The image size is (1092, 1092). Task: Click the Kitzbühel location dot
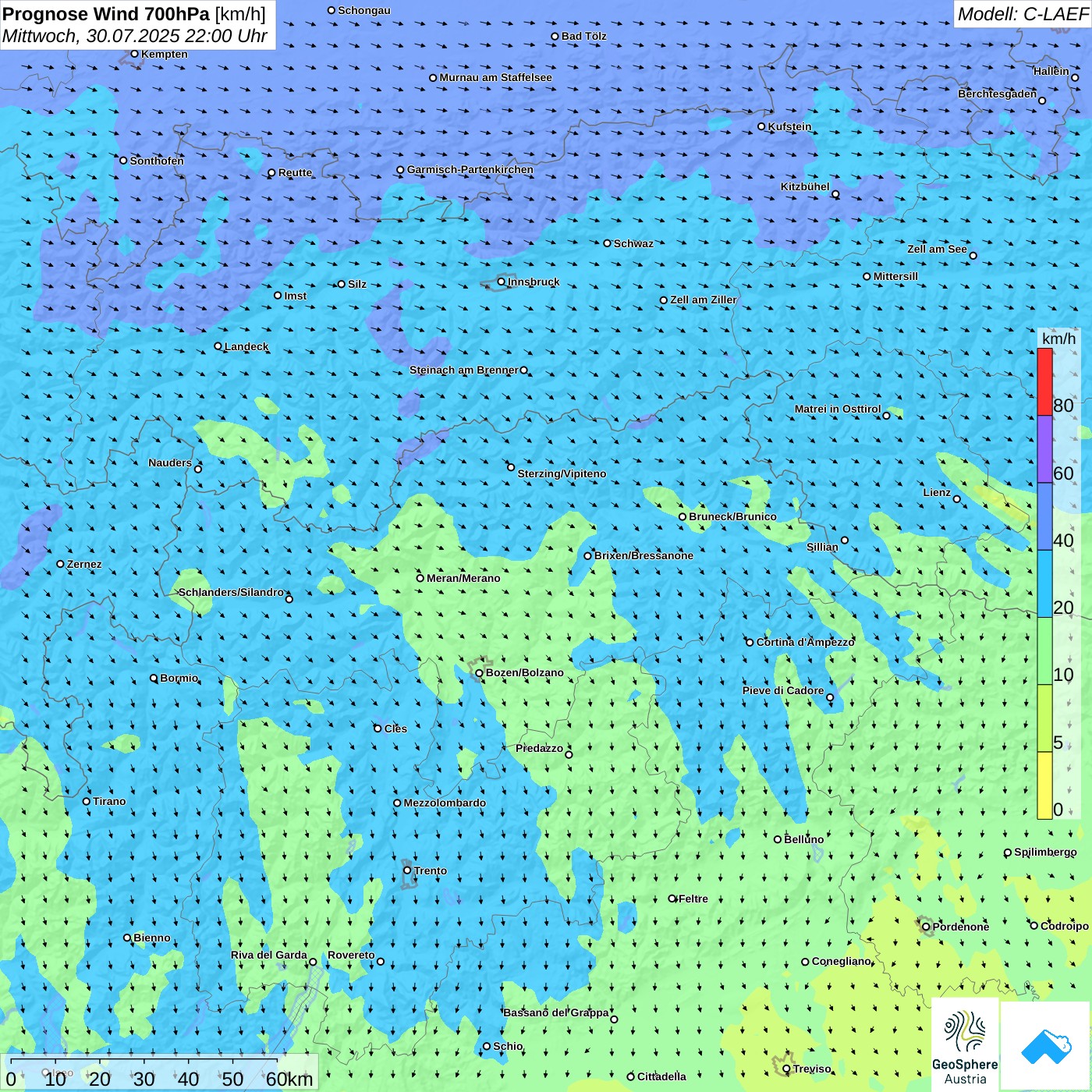835,194
